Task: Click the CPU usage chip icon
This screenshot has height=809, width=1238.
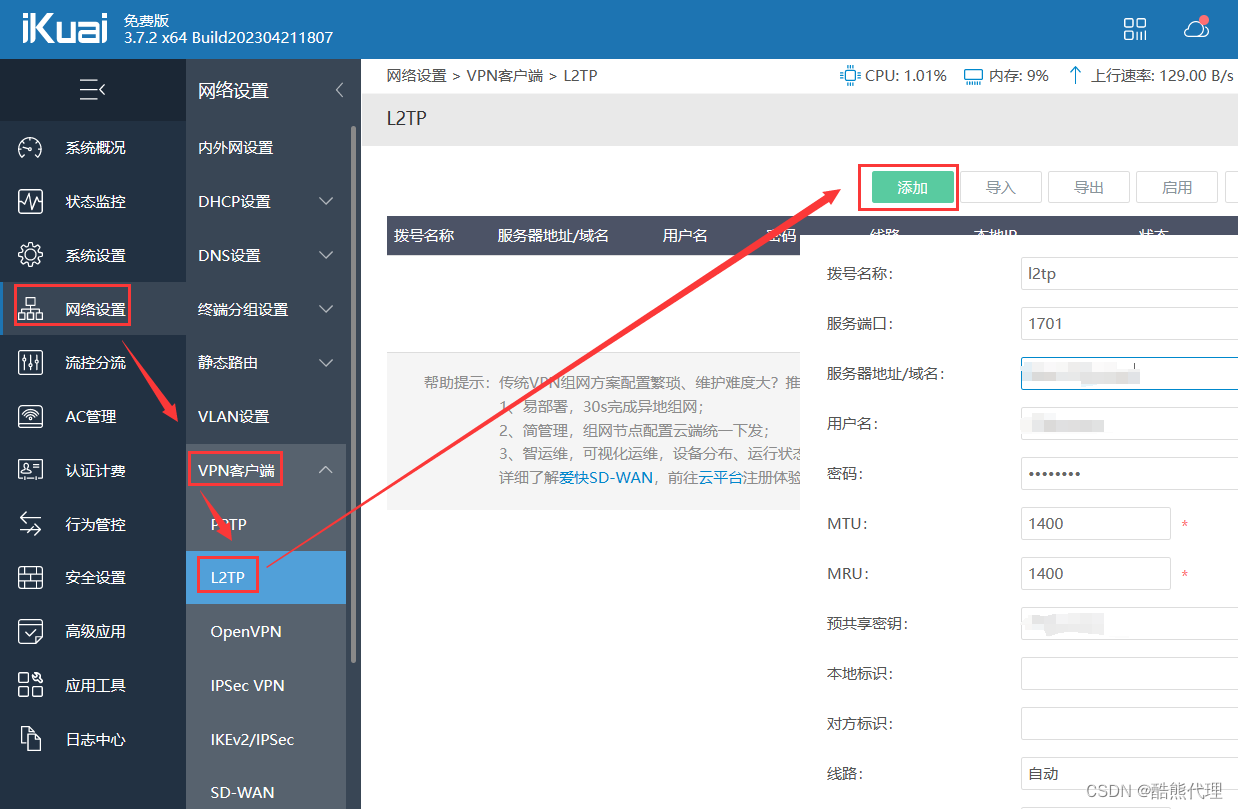Action: (x=850, y=75)
